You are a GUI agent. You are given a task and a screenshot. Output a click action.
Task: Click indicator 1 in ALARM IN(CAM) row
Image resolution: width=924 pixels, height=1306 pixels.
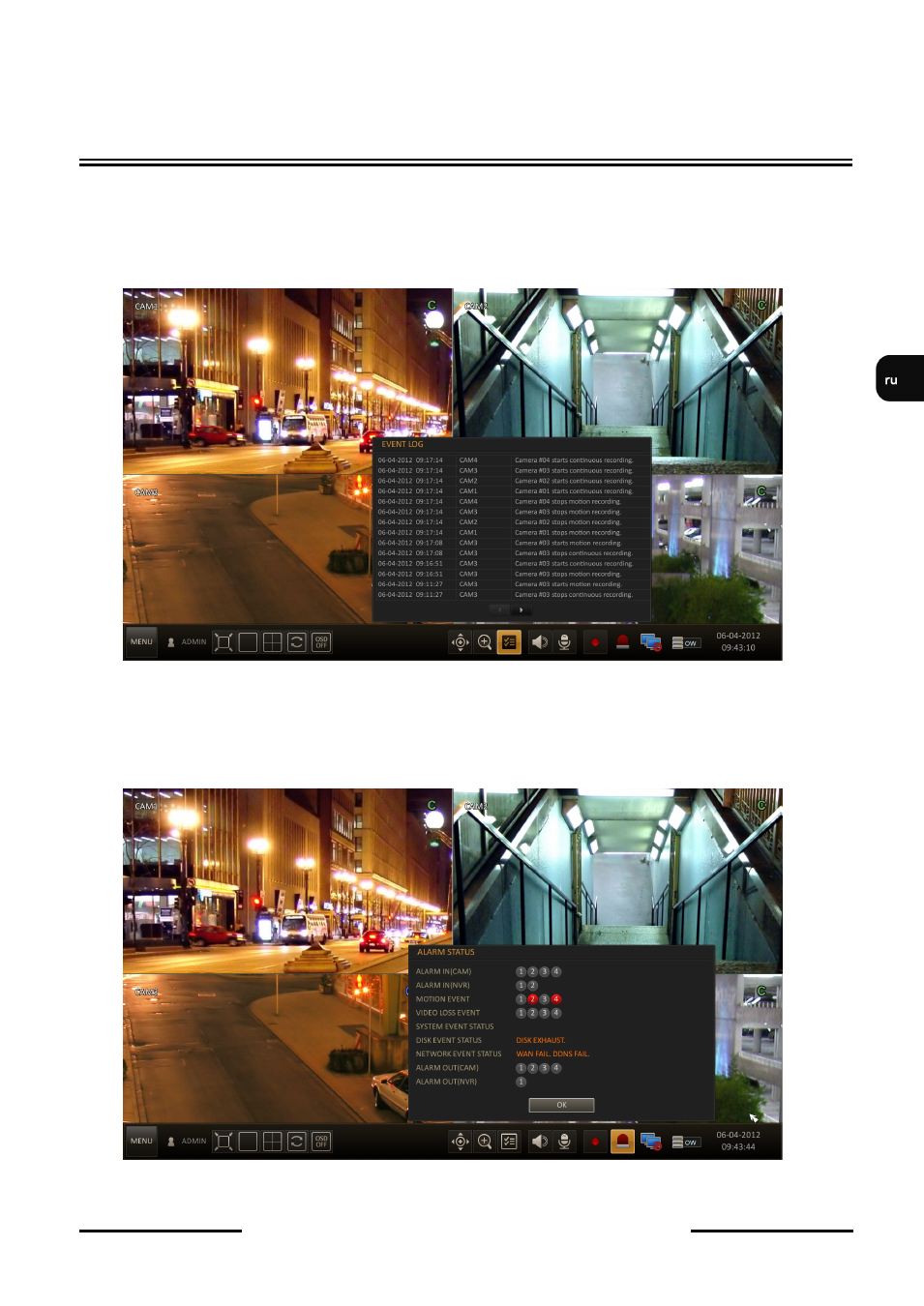521,971
